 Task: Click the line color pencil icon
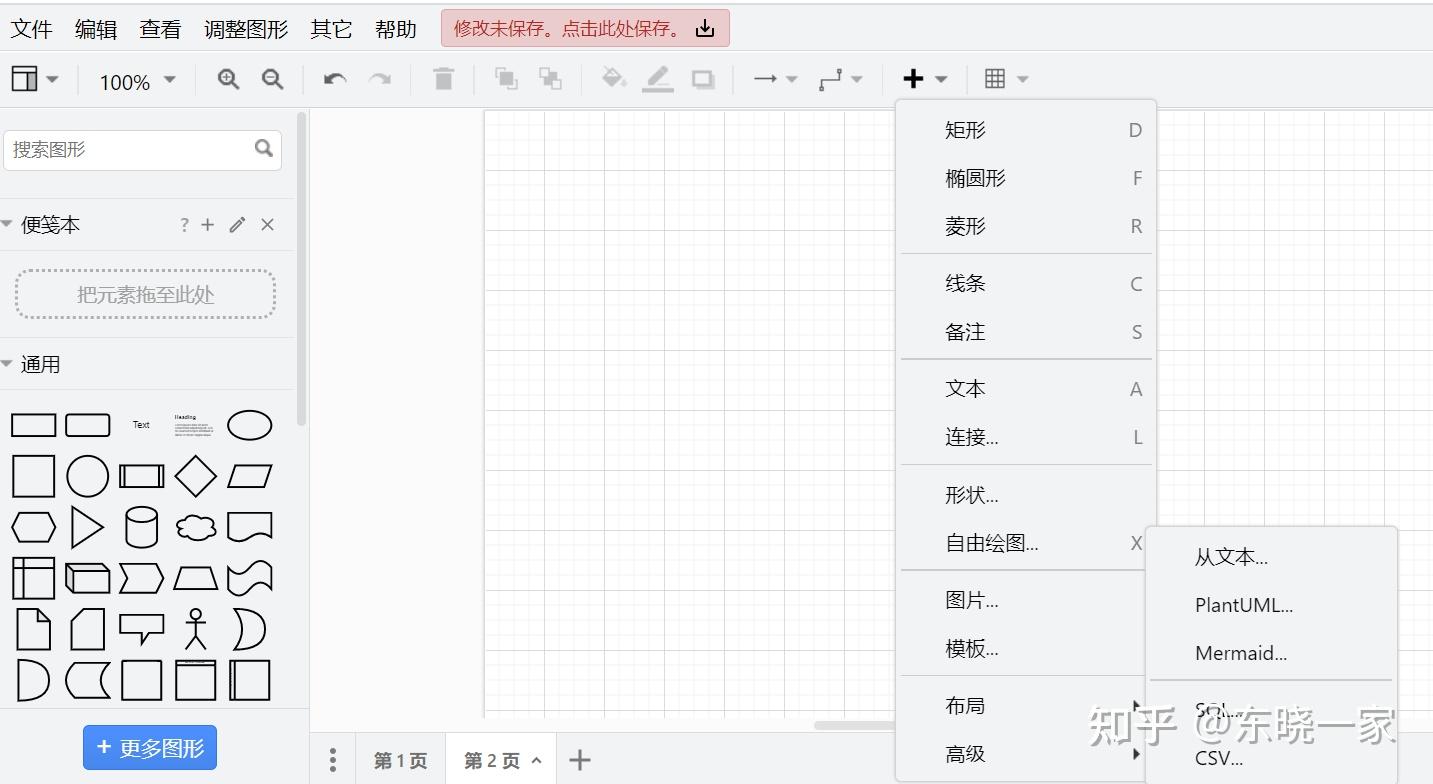657,79
